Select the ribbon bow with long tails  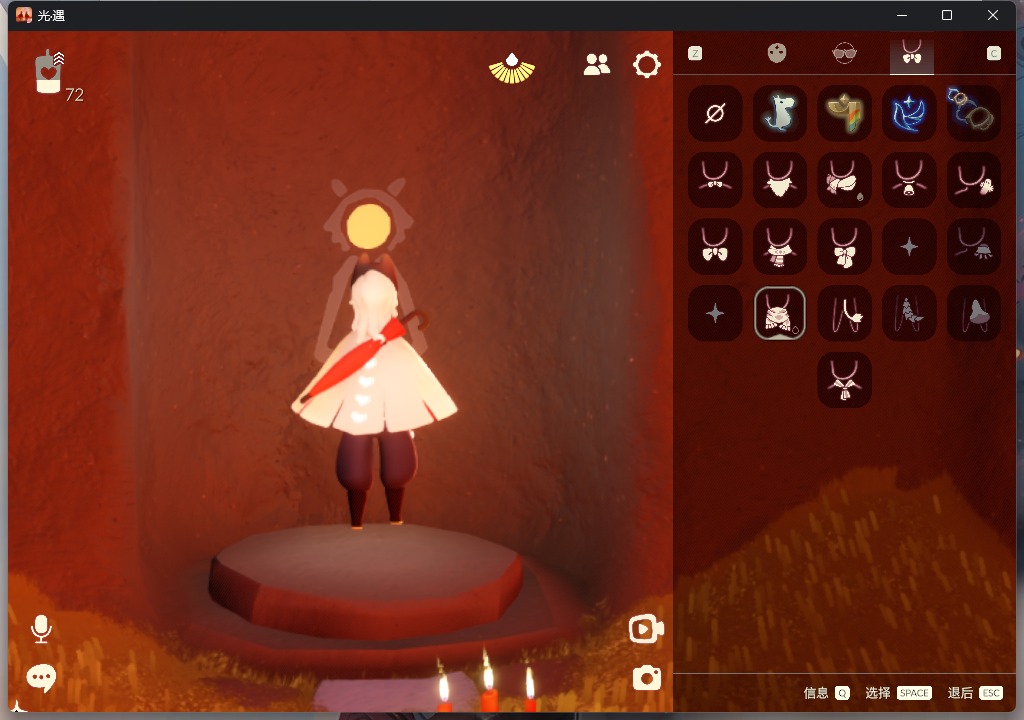[x=844, y=246]
